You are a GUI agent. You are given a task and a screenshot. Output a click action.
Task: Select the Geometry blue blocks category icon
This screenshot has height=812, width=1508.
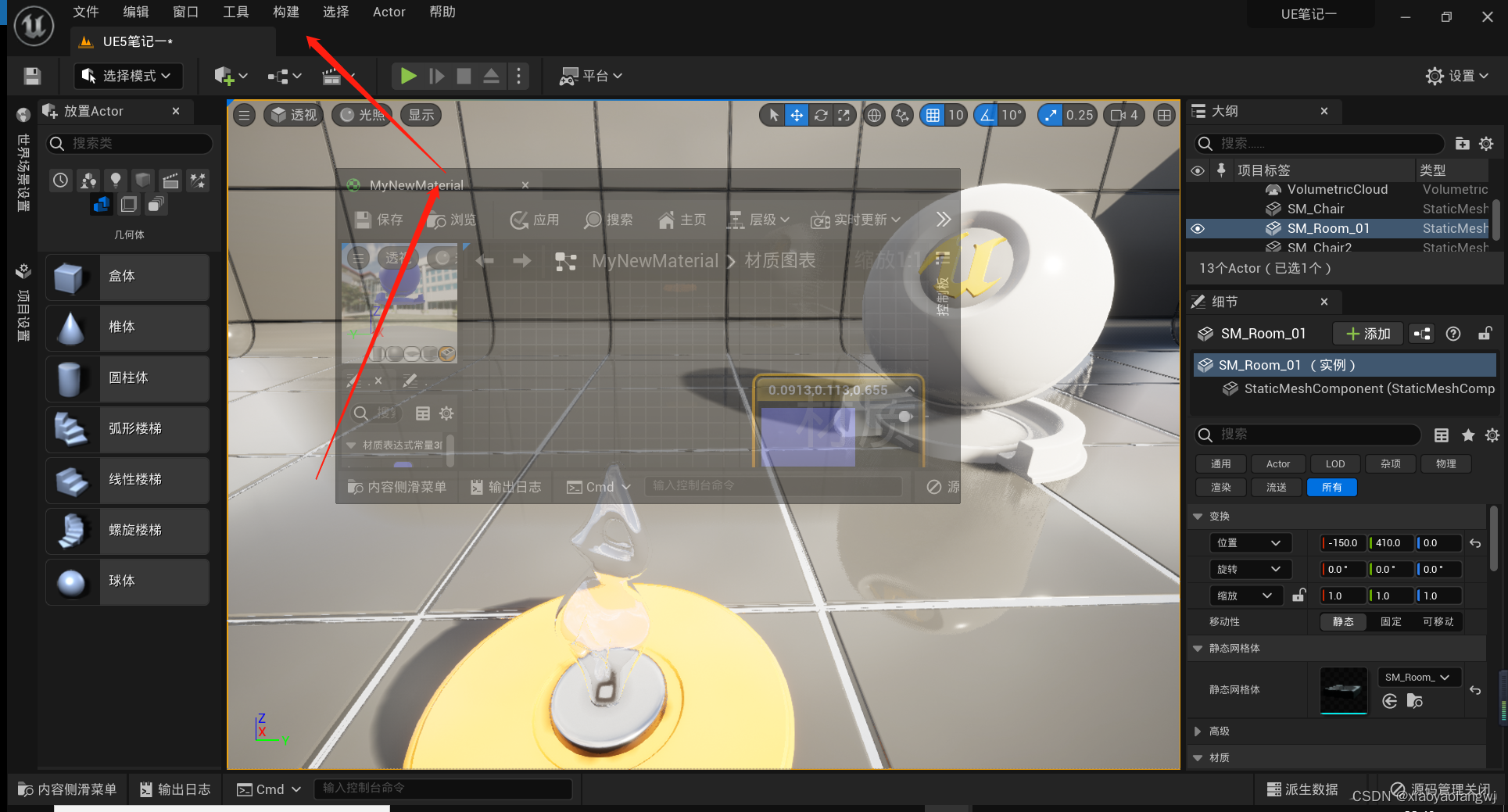(102, 205)
